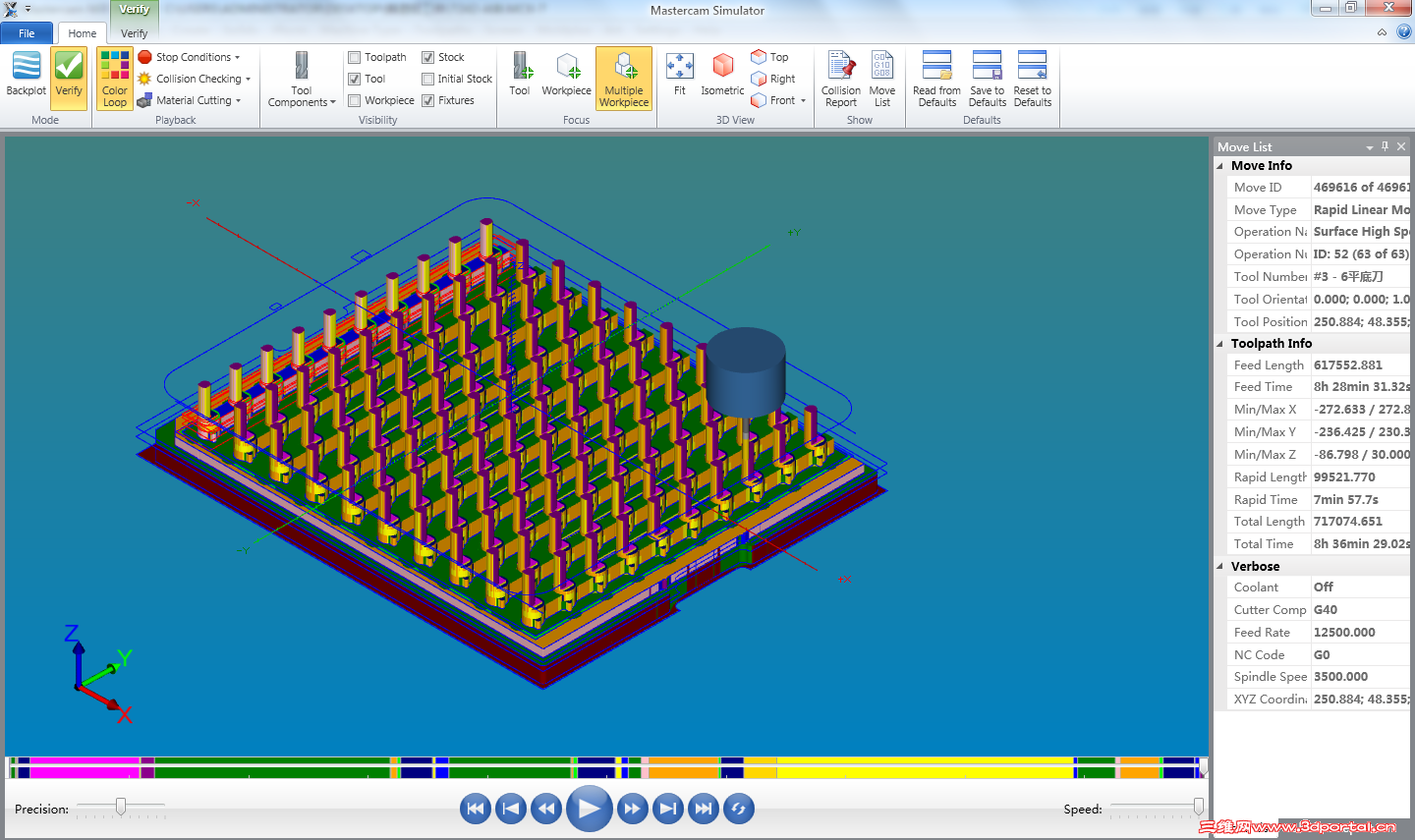Viewport: 1415px width, 840px height.
Task: Switch to Front view
Action: (x=773, y=100)
